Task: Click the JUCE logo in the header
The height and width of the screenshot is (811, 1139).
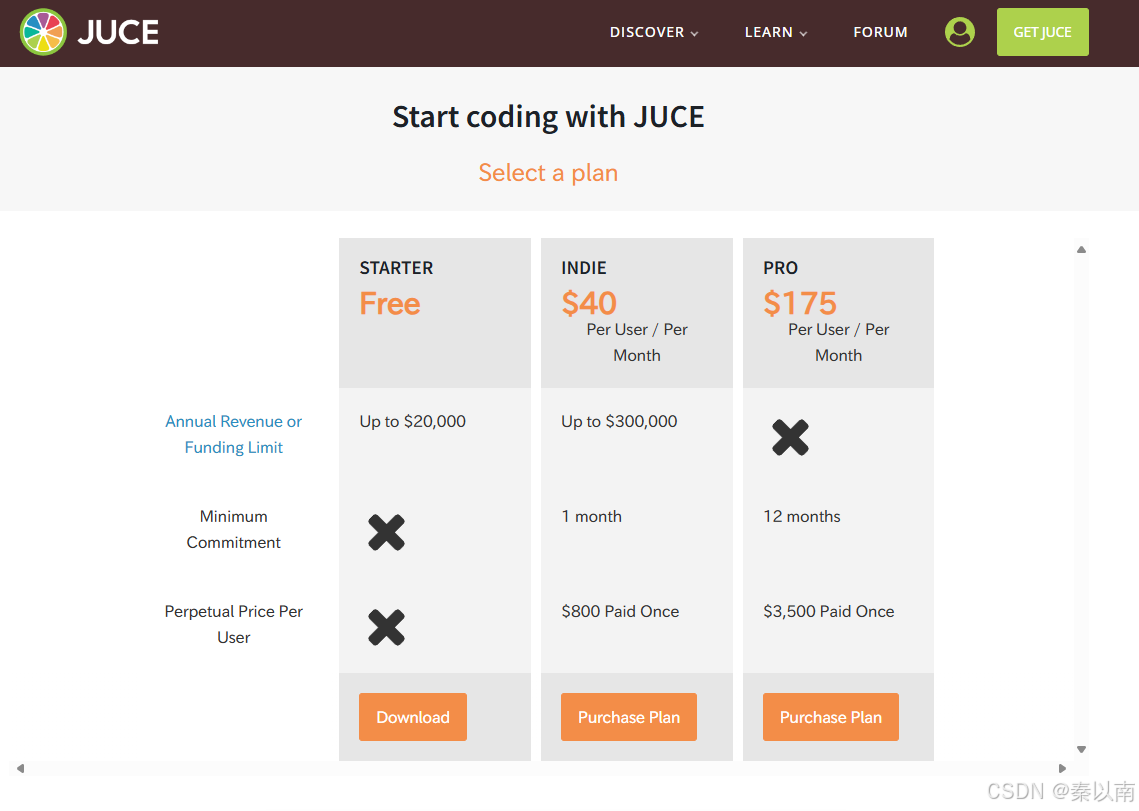Action: coord(89,32)
